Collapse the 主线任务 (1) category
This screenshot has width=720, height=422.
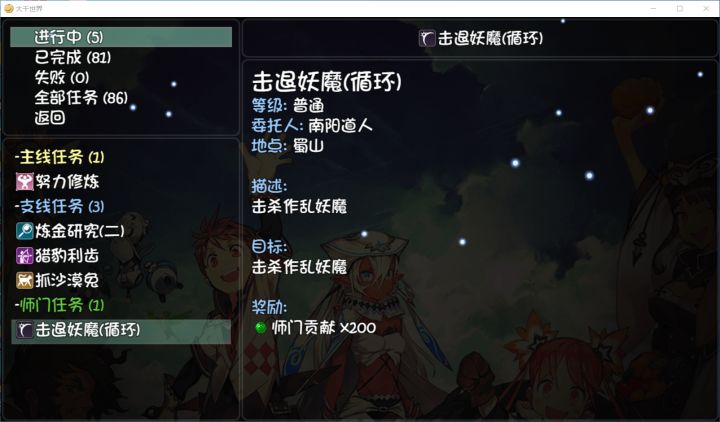[60, 158]
